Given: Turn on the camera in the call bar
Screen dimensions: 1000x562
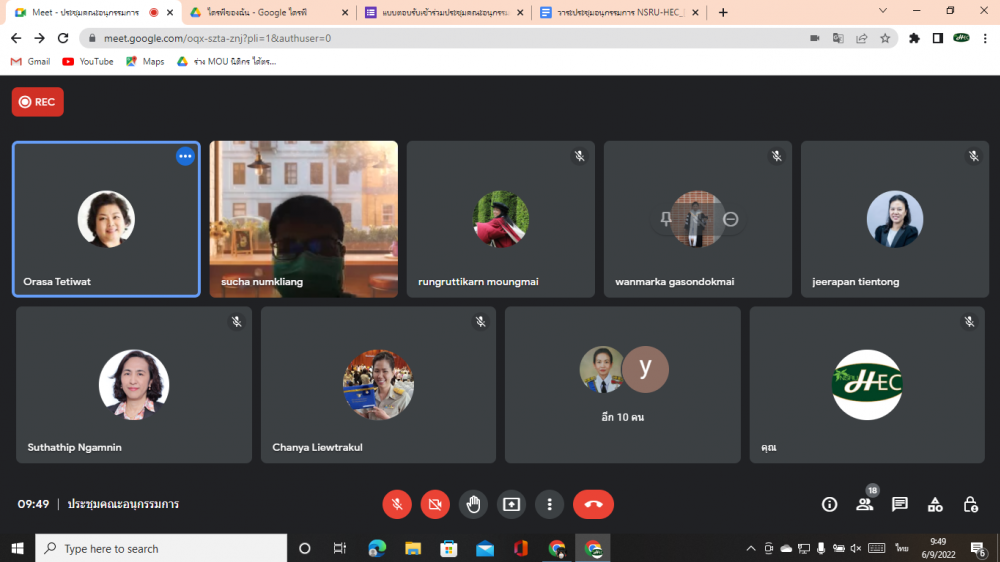Looking at the screenshot, I should [x=435, y=505].
